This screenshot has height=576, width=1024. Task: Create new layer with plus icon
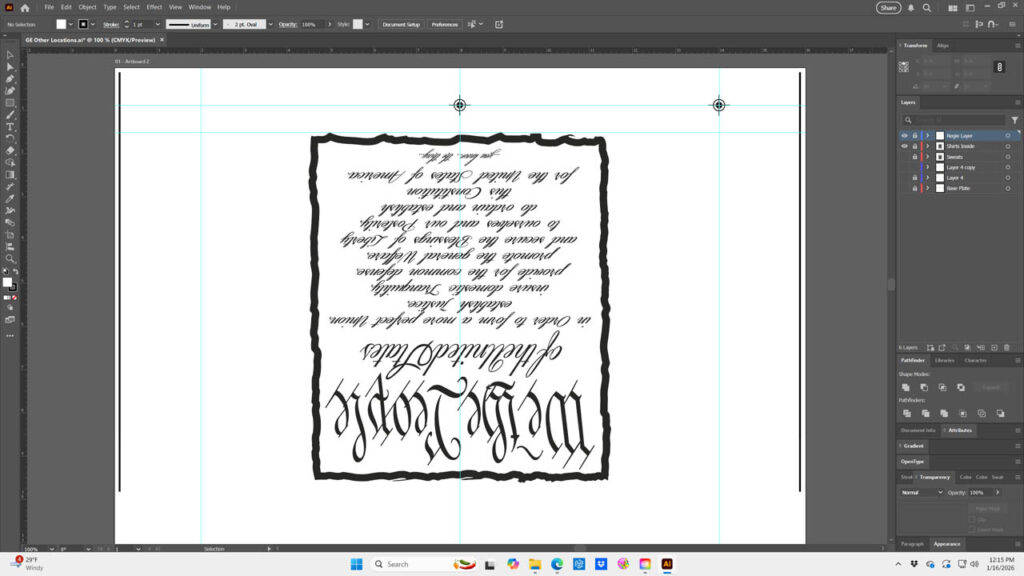pos(994,347)
